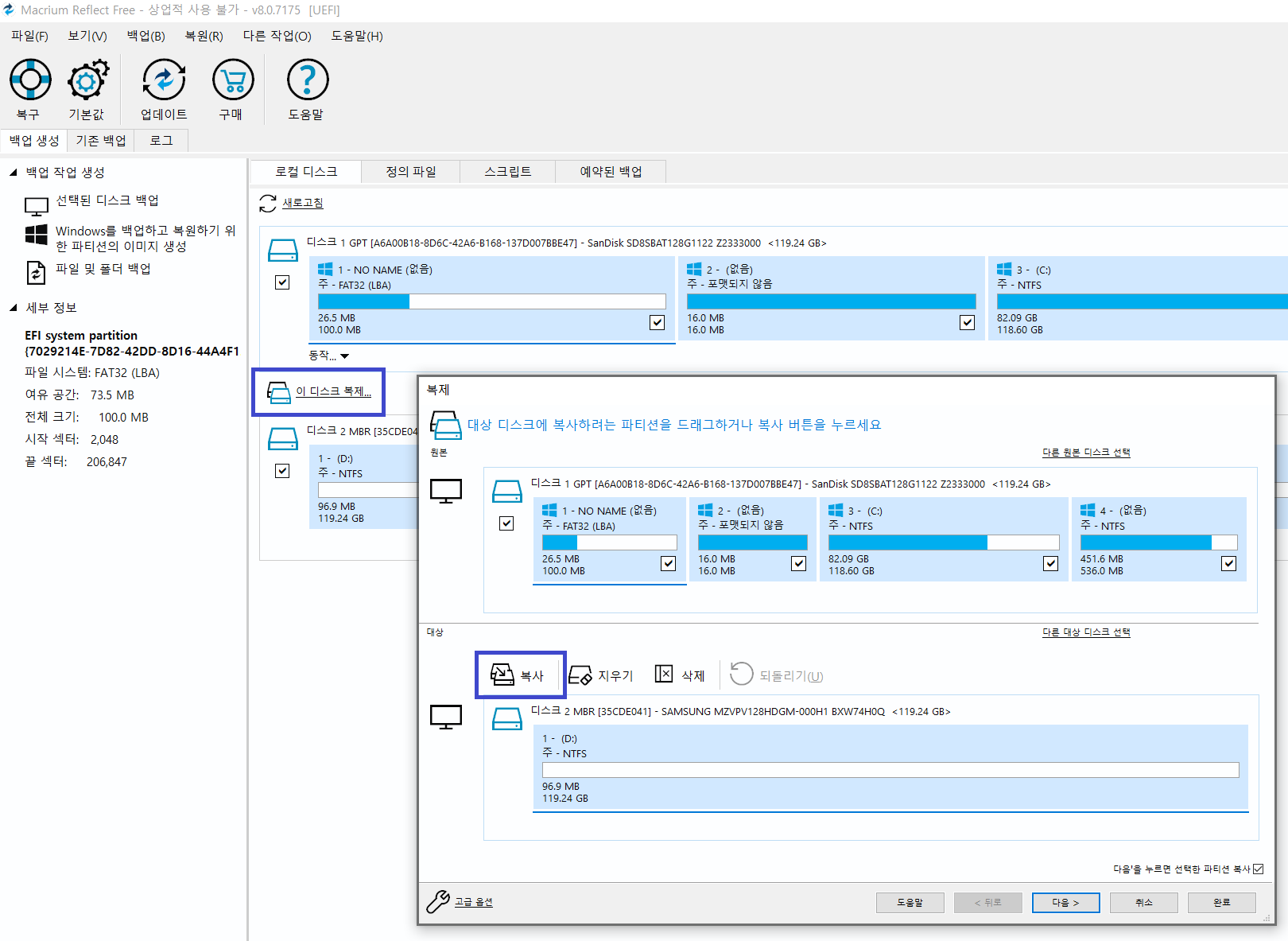This screenshot has height=941, width=1288.
Task: Click the Undo (되돌리기) circular arrow icon
Action: point(741,674)
